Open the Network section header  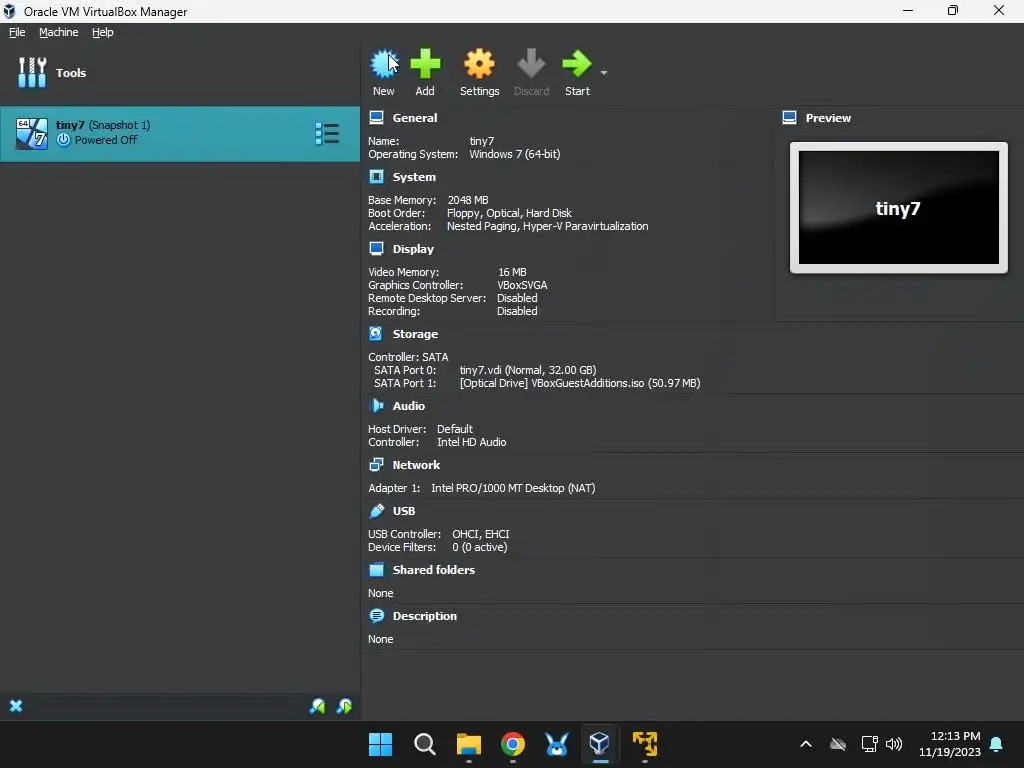416,465
